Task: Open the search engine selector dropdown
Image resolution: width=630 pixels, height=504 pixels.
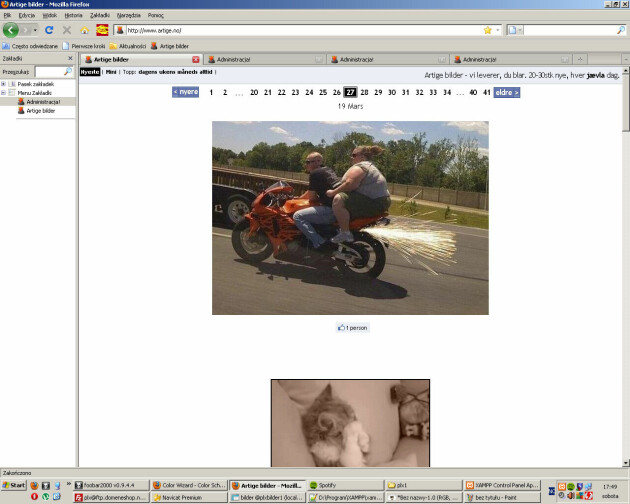Action: coord(514,30)
